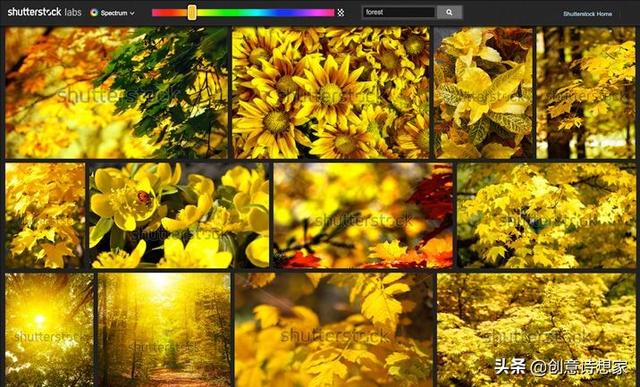Open the variegated yellow leaves photo
Image resolution: width=640 pixels, height=387 pixels.
[x=484, y=93]
